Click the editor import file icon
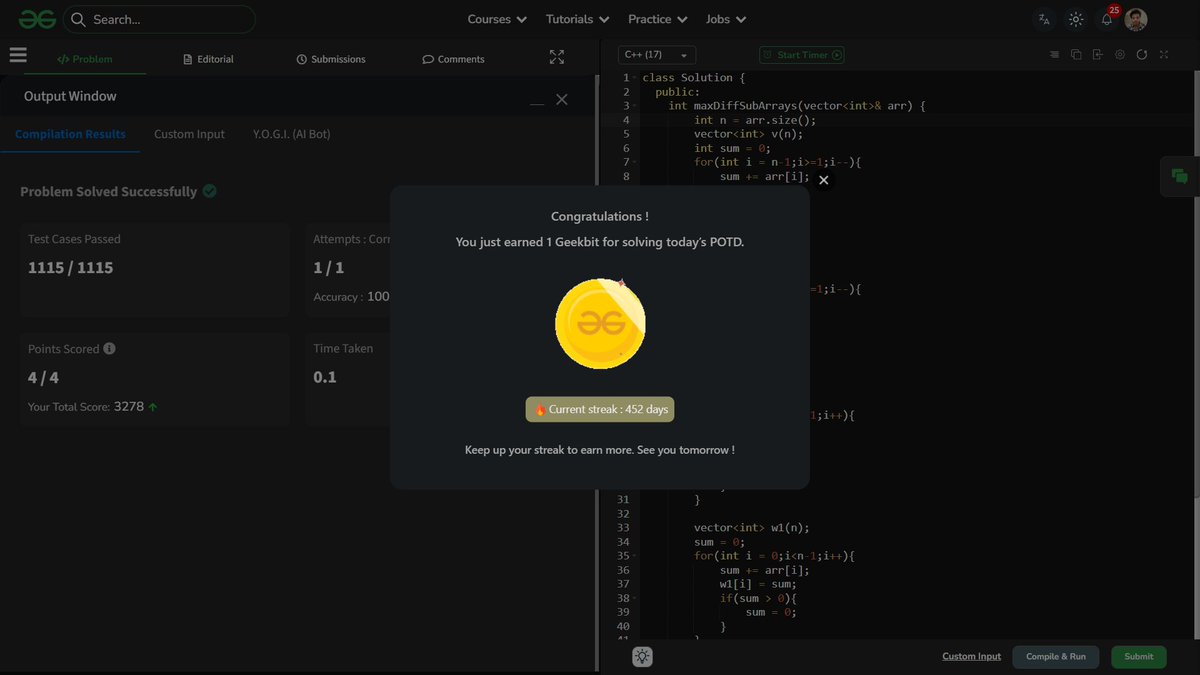 1098,55
